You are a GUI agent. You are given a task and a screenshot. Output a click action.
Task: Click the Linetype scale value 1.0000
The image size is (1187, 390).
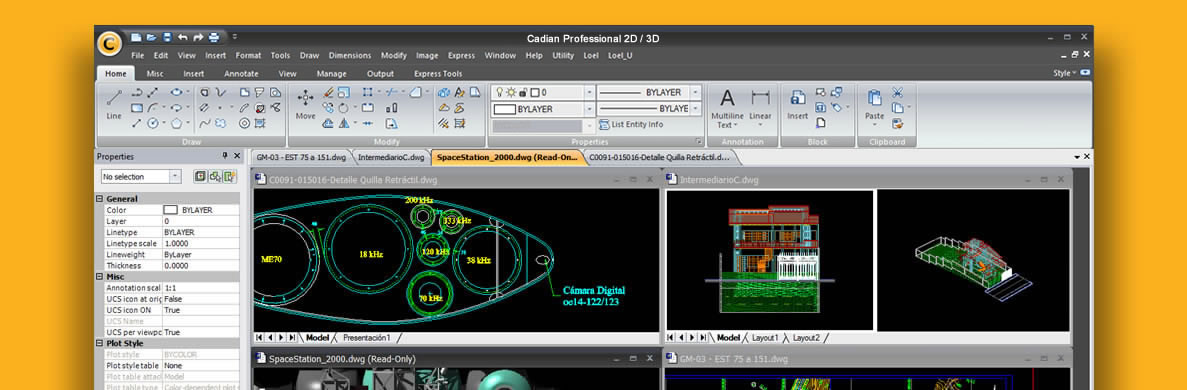coord(176,244)
